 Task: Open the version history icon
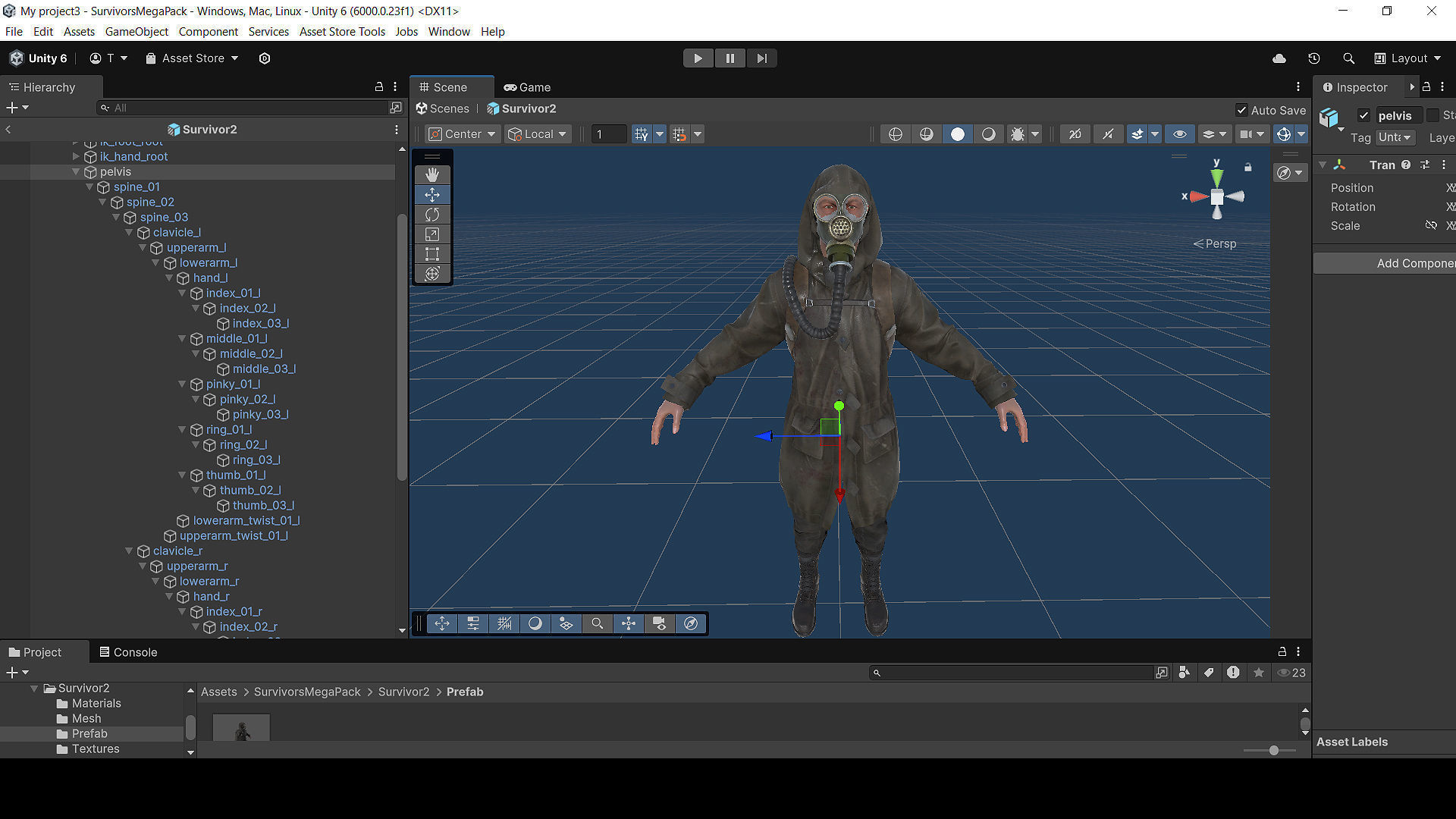click(1314, 58)
